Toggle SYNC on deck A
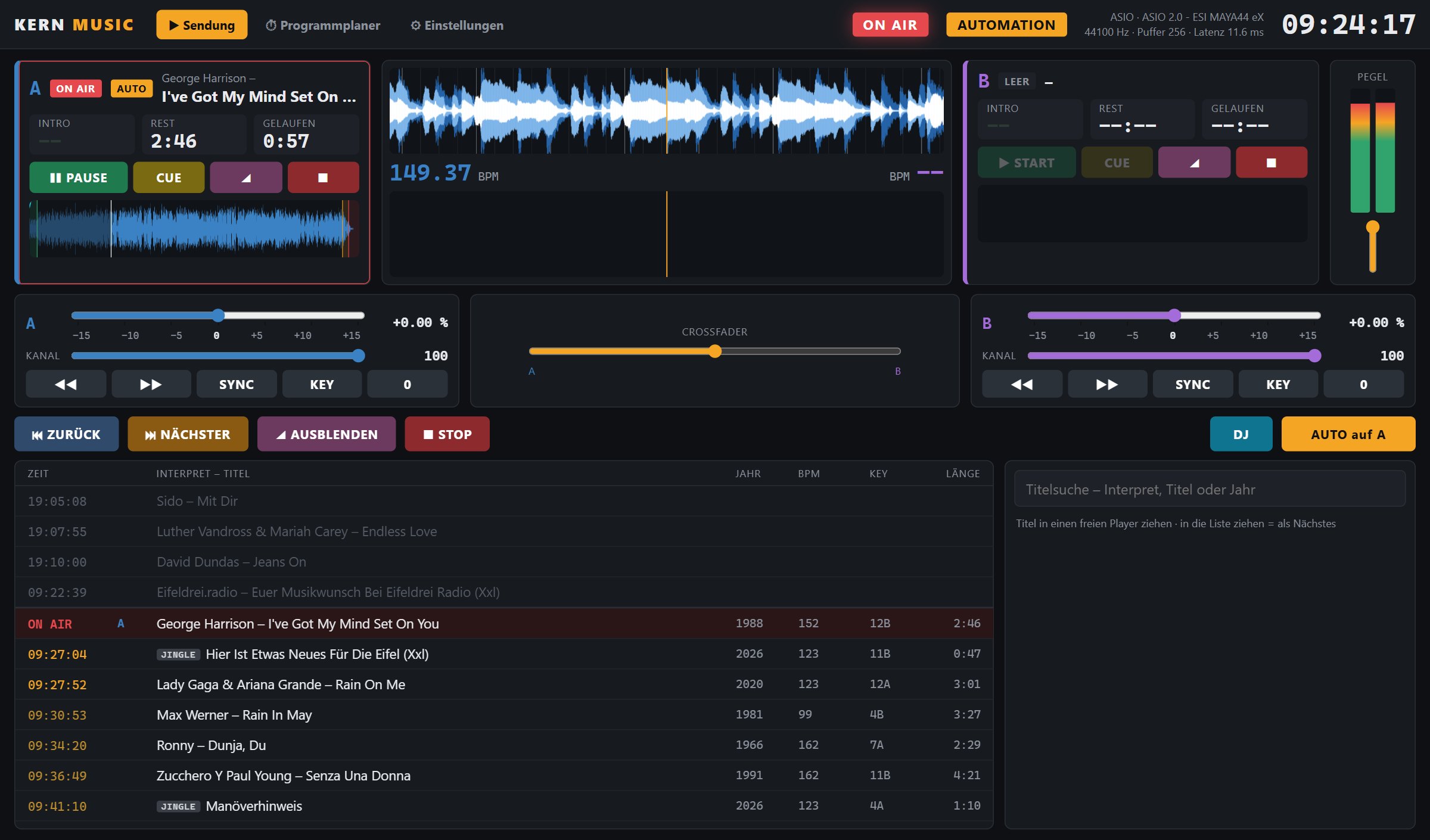The width and height of the screenshot is (1430, 840). point(237,384)
